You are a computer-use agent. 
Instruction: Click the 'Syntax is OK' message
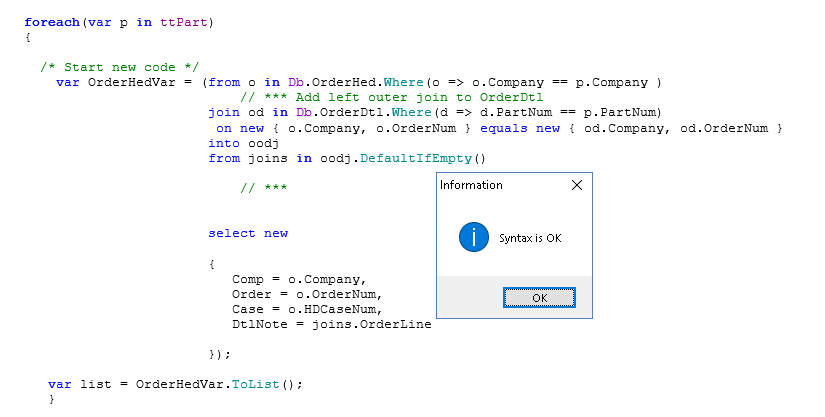(x=530, y=238)
